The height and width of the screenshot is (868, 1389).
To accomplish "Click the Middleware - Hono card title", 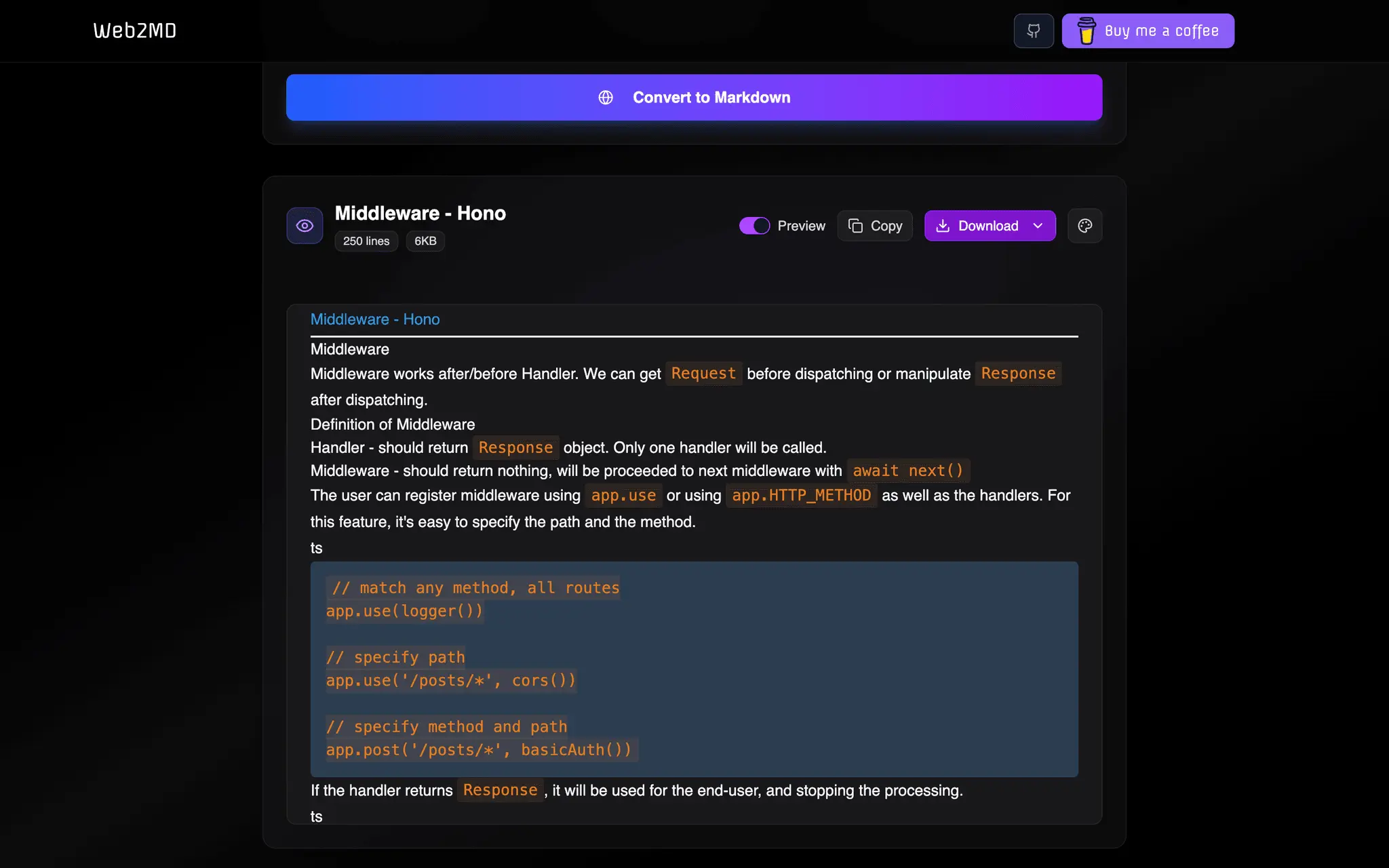I will point(420,213).
